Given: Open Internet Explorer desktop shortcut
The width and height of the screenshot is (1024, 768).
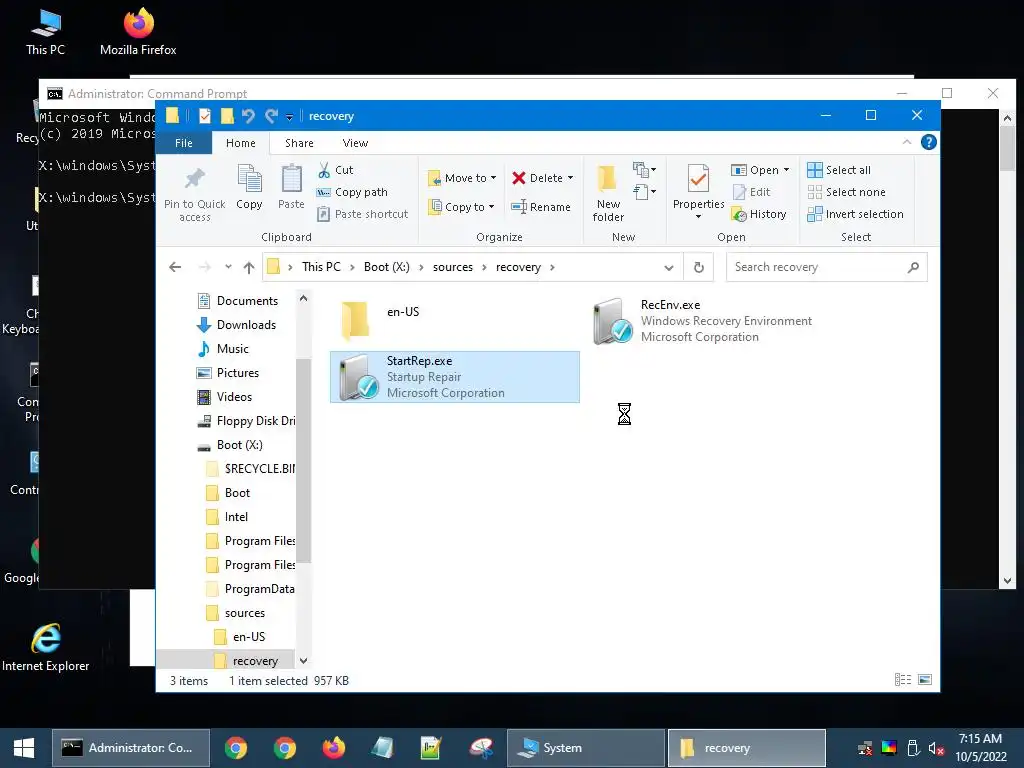Looking at the screenshot, I should (x=46, y=647).
